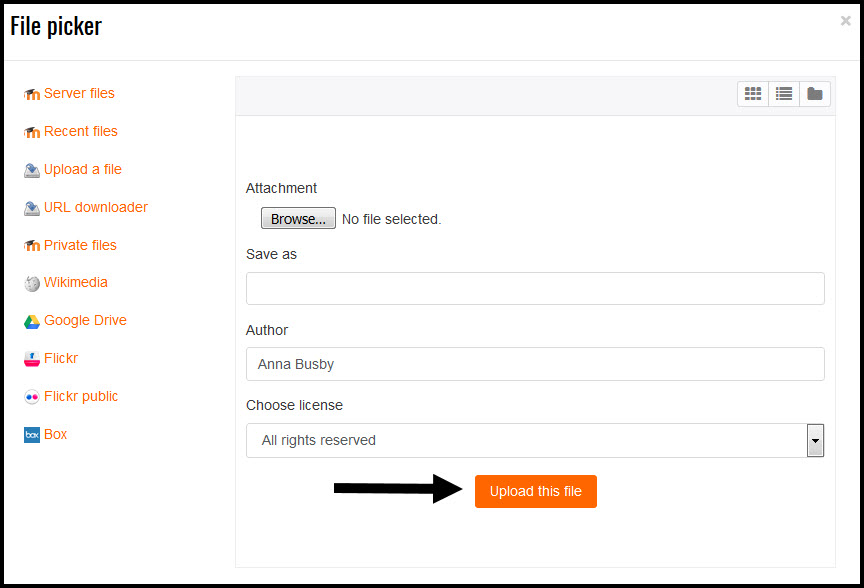The height and width of the screenshot is (588, 864).
Task: Open Private files repository
Action: [80, 245]
